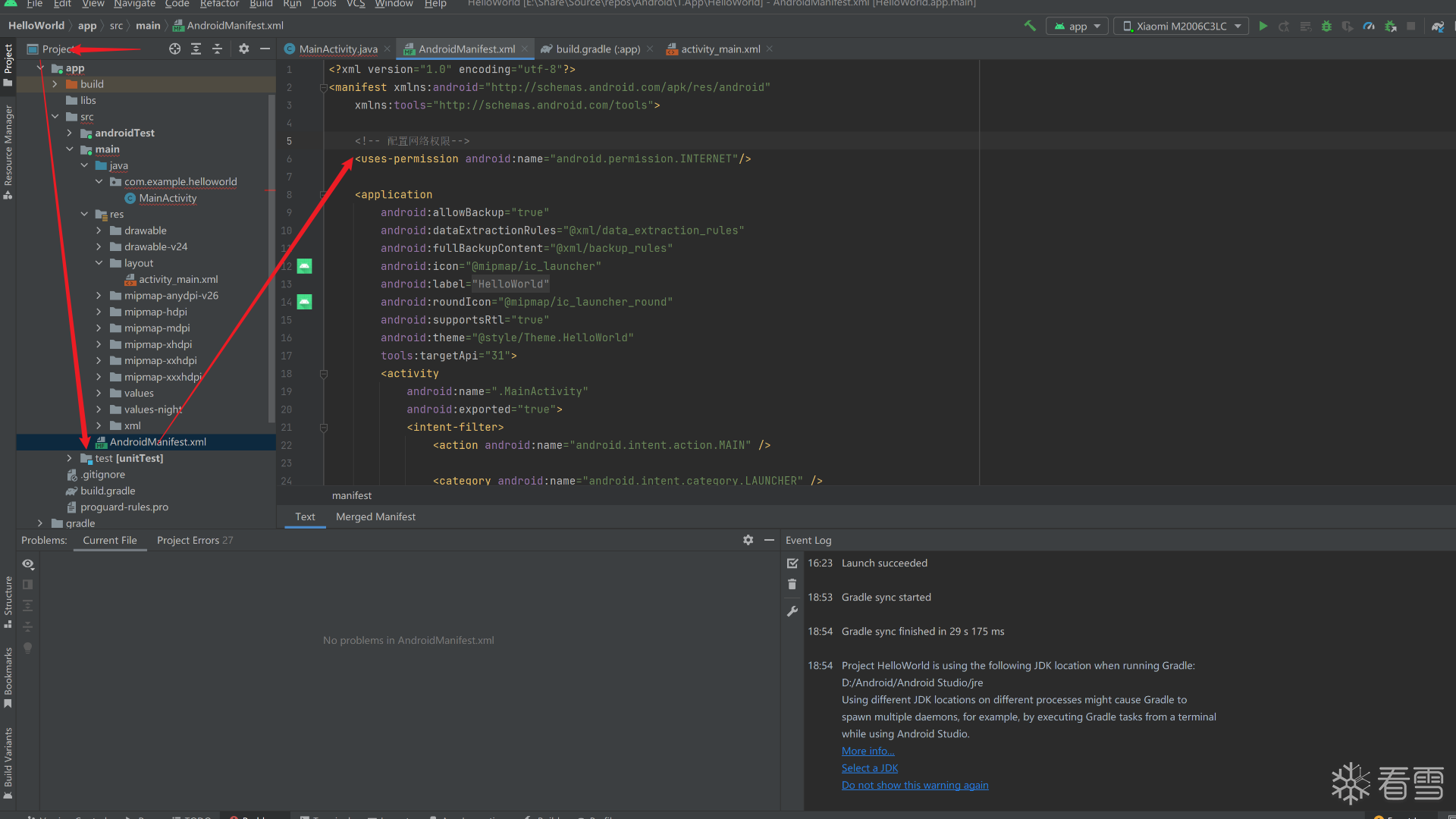Click Attach Debugger to Android Process icon
This screenshot has height=819, width=1456.
1390,26
